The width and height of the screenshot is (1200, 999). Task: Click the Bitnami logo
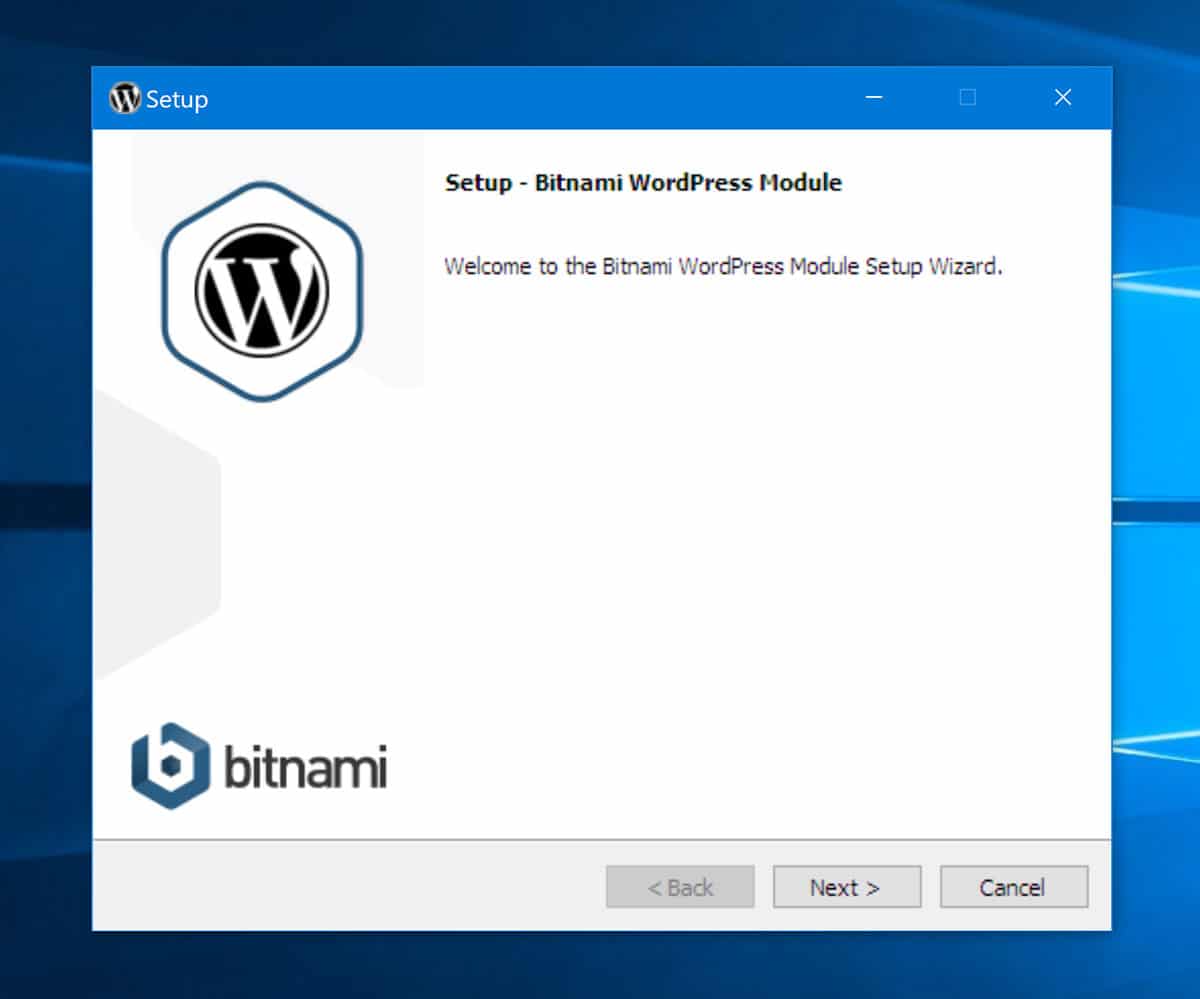point(259,766)
